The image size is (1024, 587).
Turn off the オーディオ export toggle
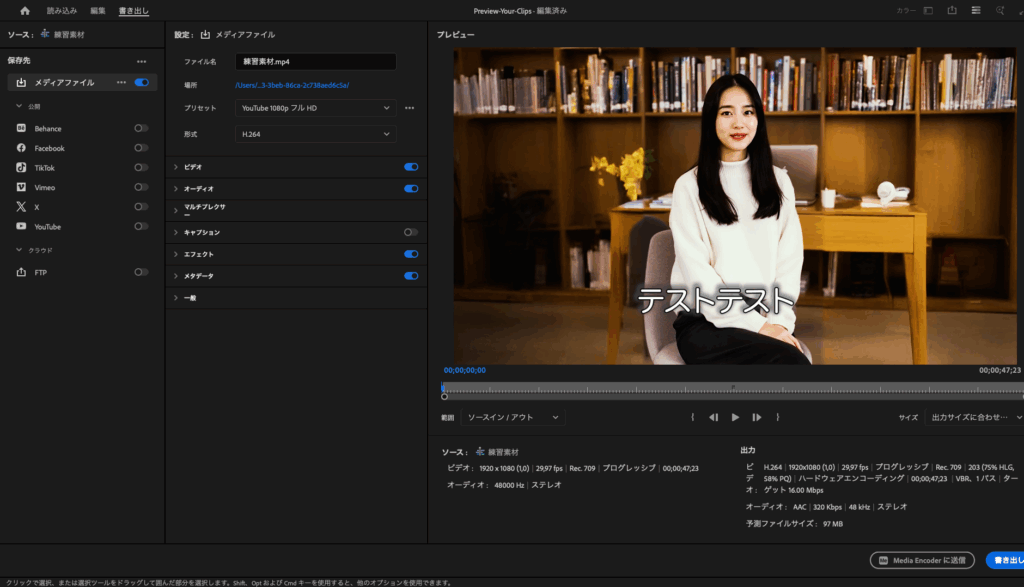coord(411,188)
